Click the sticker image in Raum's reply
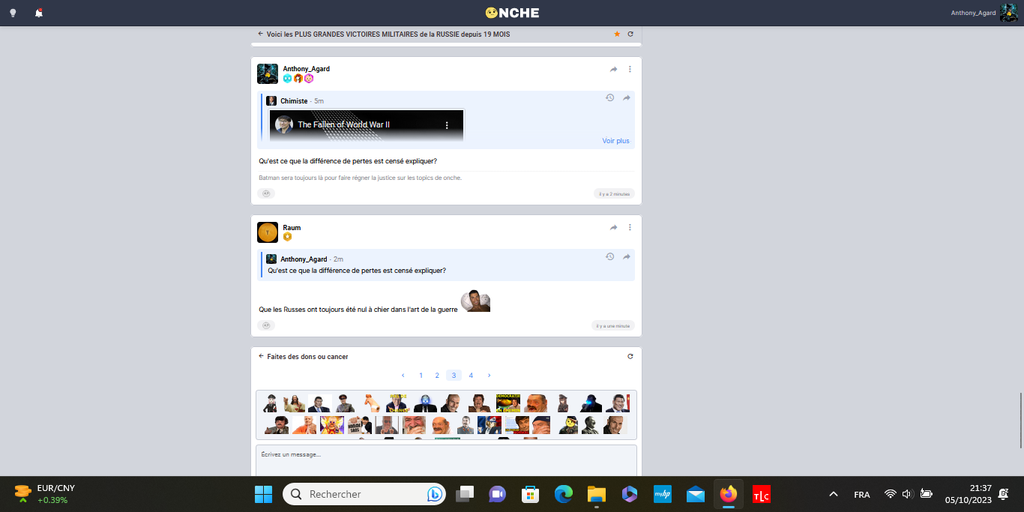The height and width of the screenshot is (512, 1024). 475,301
